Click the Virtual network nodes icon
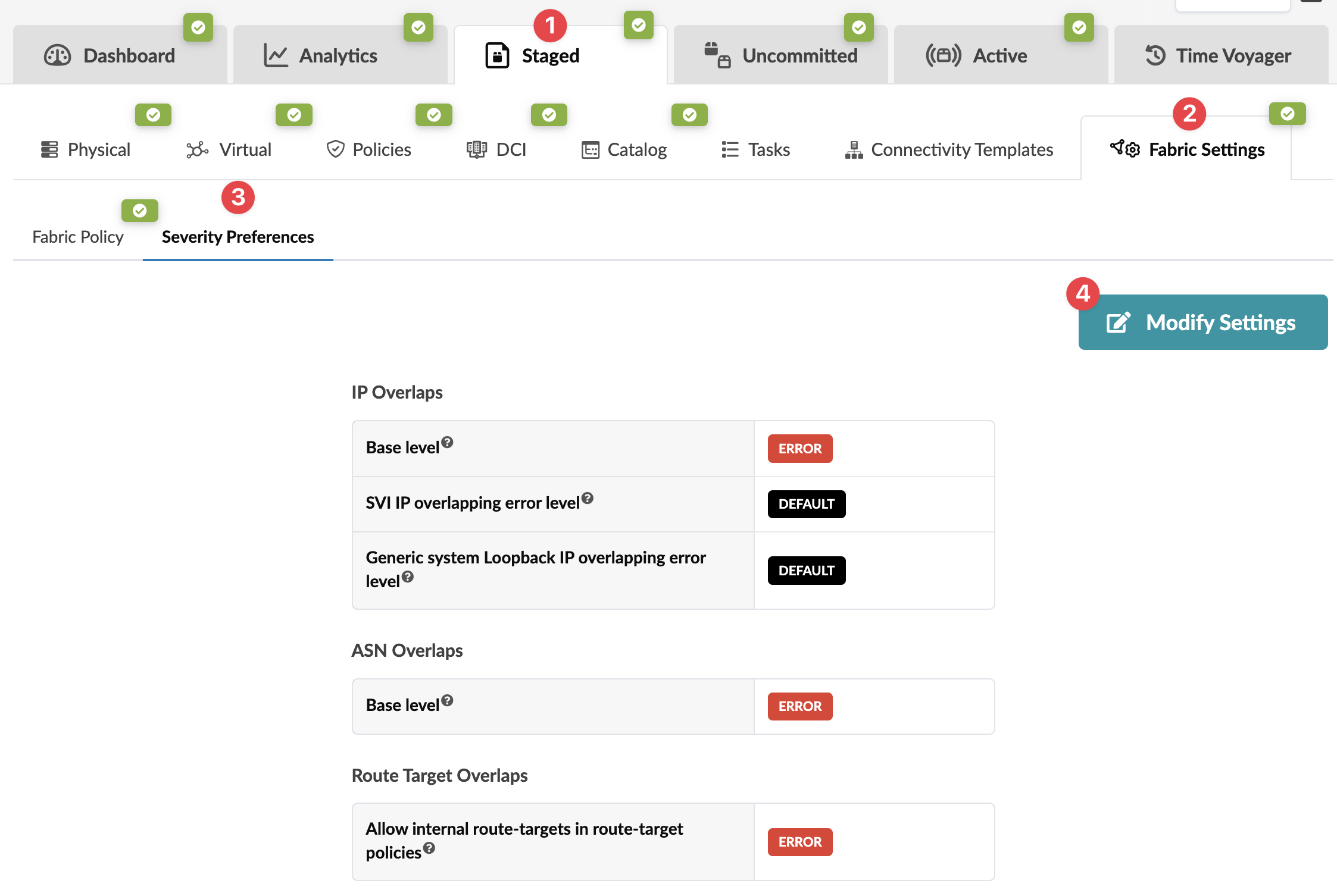 (197, 150)
